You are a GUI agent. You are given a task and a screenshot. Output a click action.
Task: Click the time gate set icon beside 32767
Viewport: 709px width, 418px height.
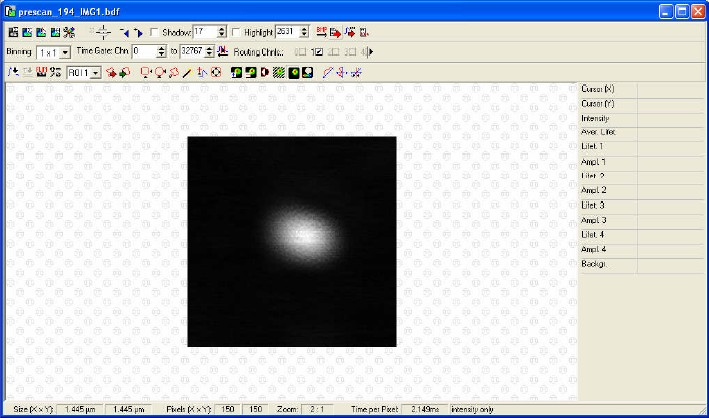222,52
